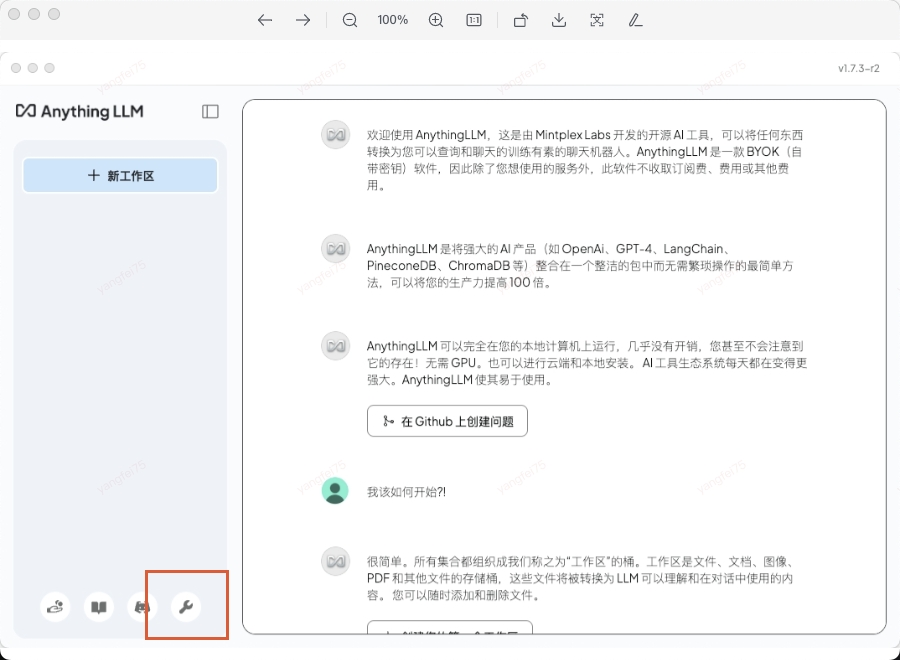Zoom out with the minus magnifier
The image size is (900, 660).
point(350,20)
